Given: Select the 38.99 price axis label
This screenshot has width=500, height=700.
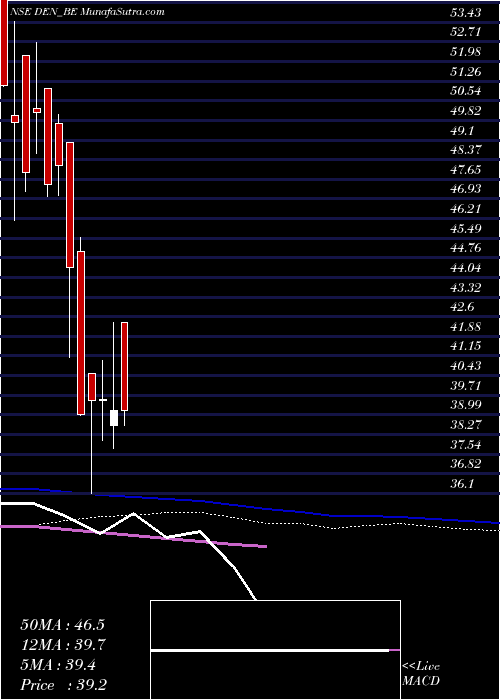Looking at the screenshot, I should coord(465,405).
